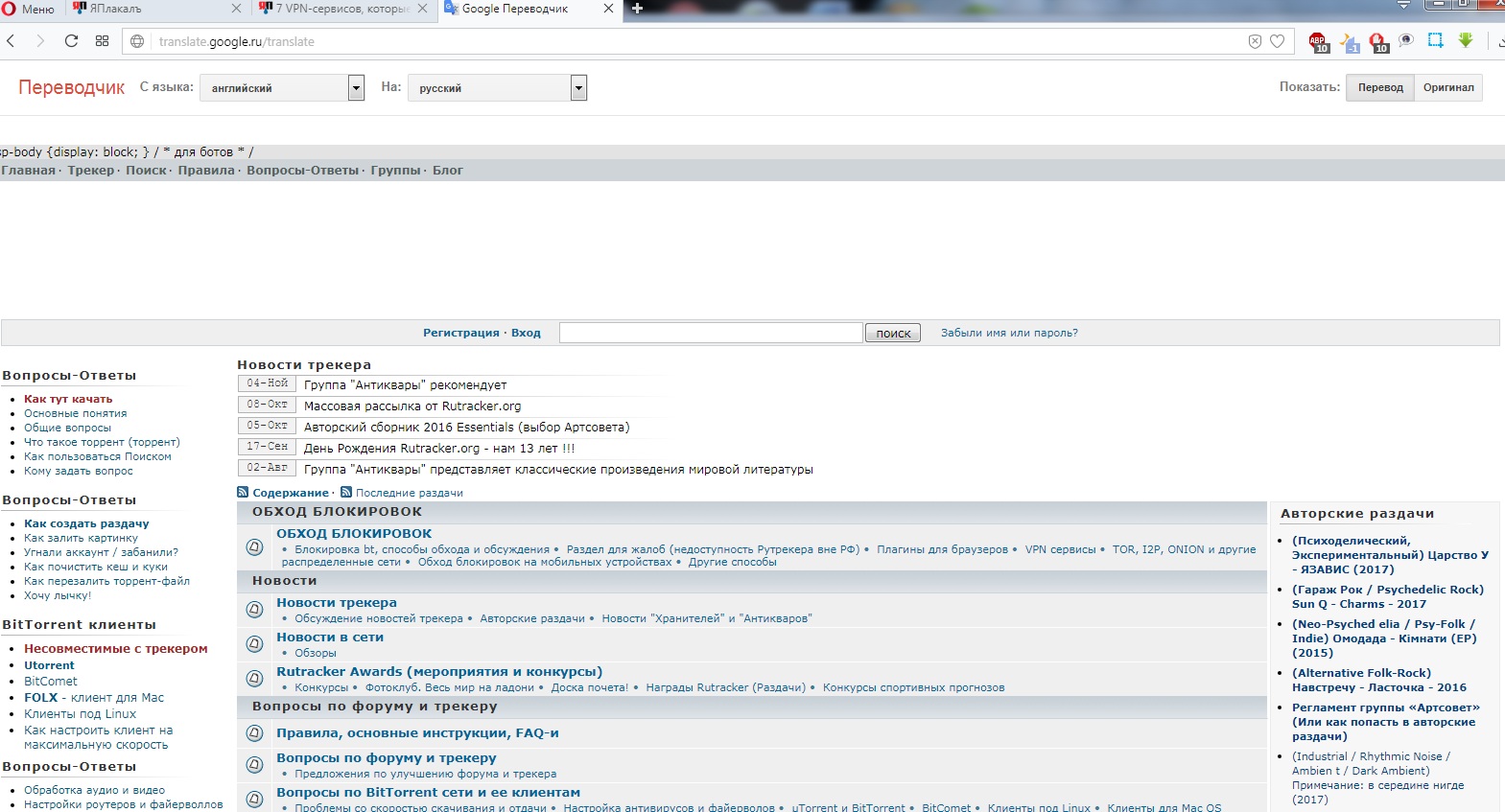Open the speech-bubble chat extension icon
The height and width of the screenshot is (812, 1505).
(1406, 40)
